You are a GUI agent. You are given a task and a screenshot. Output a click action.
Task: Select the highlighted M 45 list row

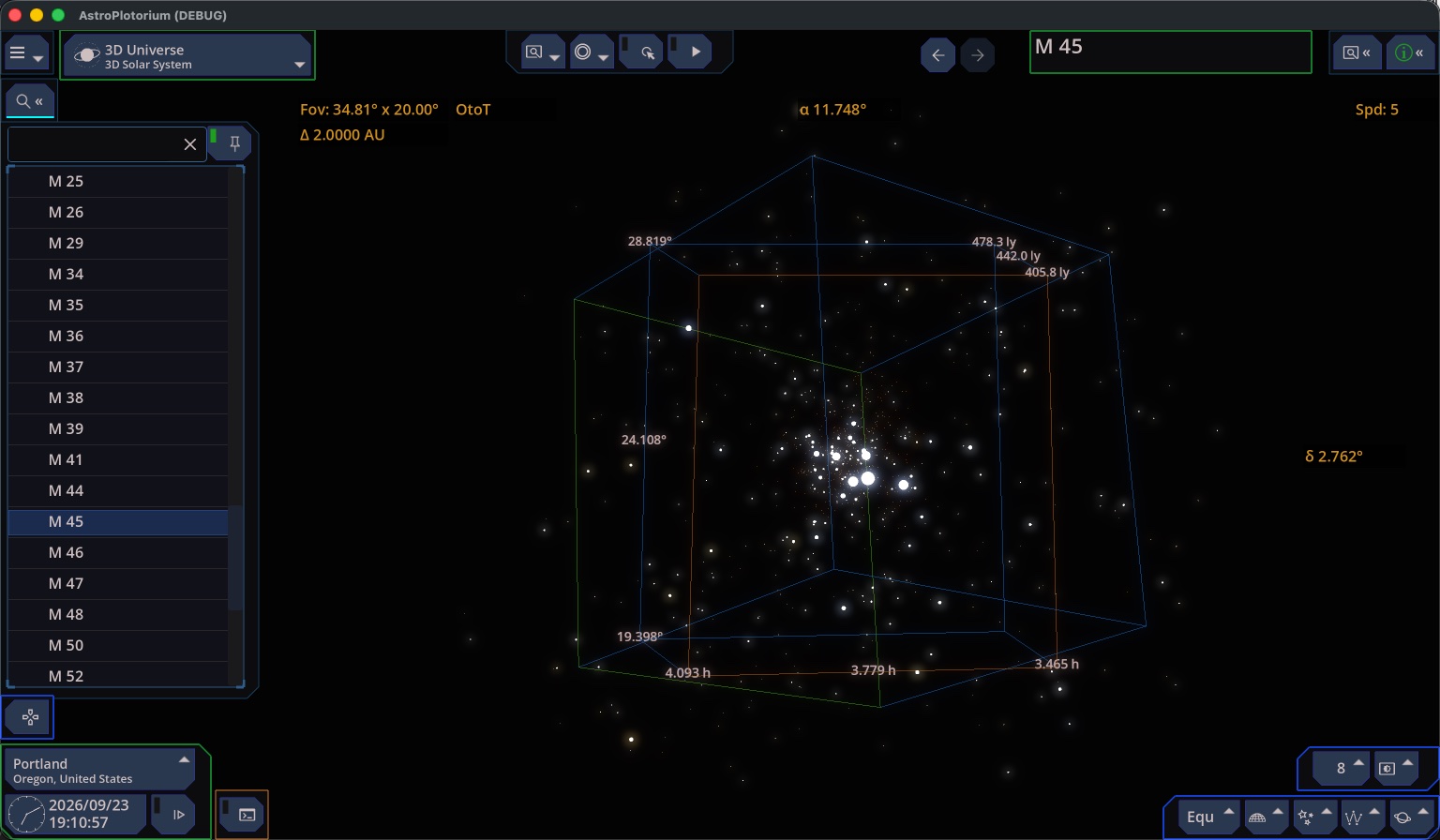[x=118, y=521]
